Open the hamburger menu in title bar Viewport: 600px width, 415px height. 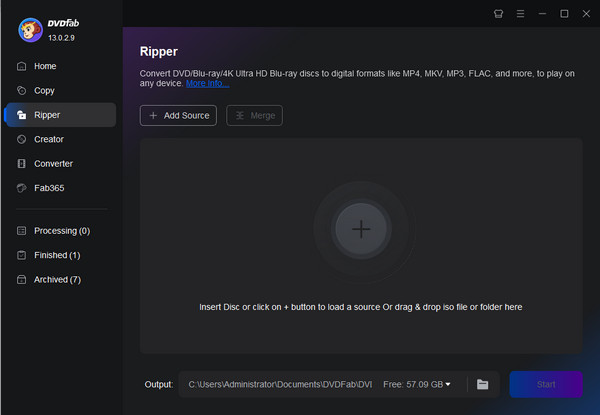coord(520,14)
